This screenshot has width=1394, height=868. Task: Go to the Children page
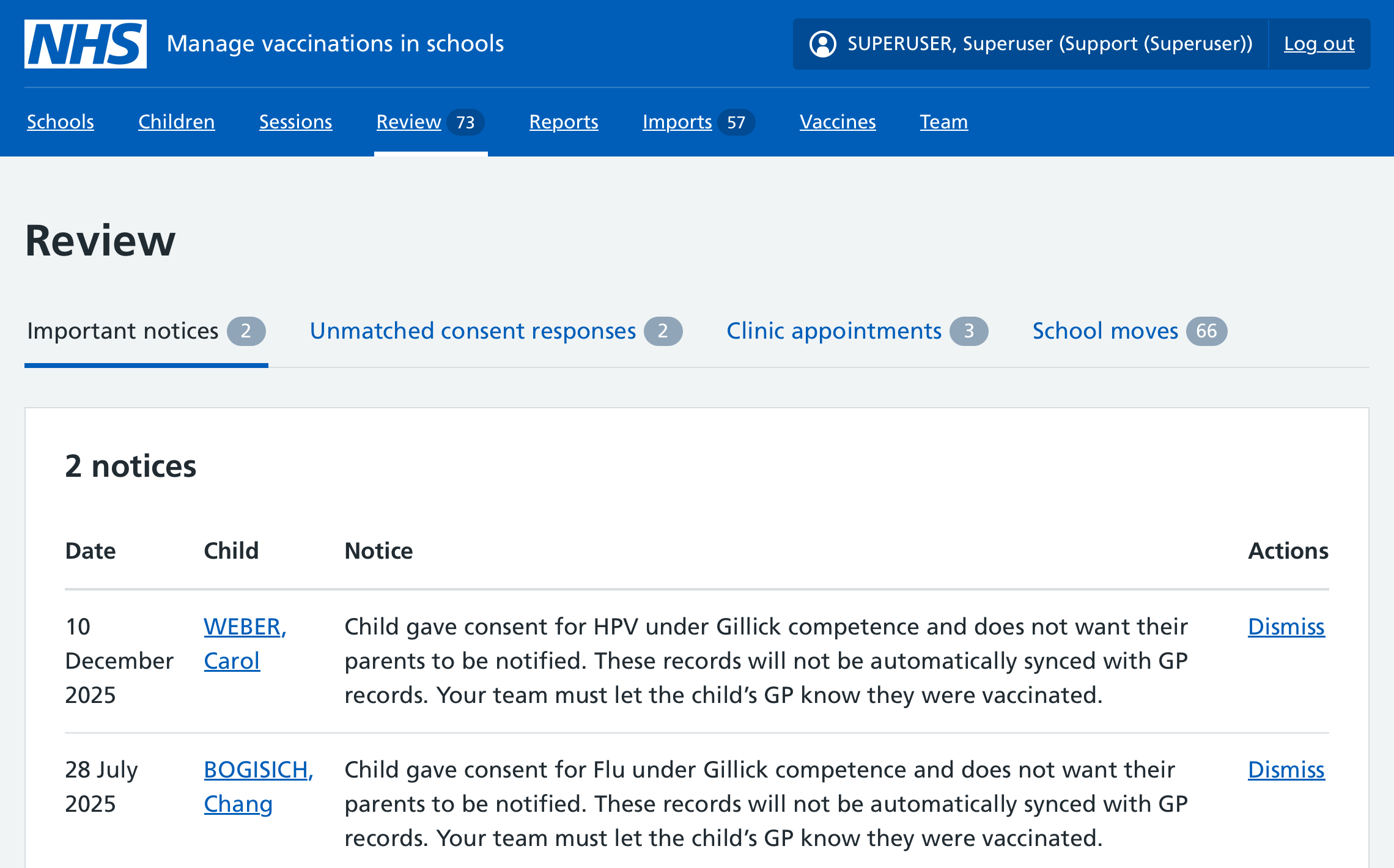177,122
